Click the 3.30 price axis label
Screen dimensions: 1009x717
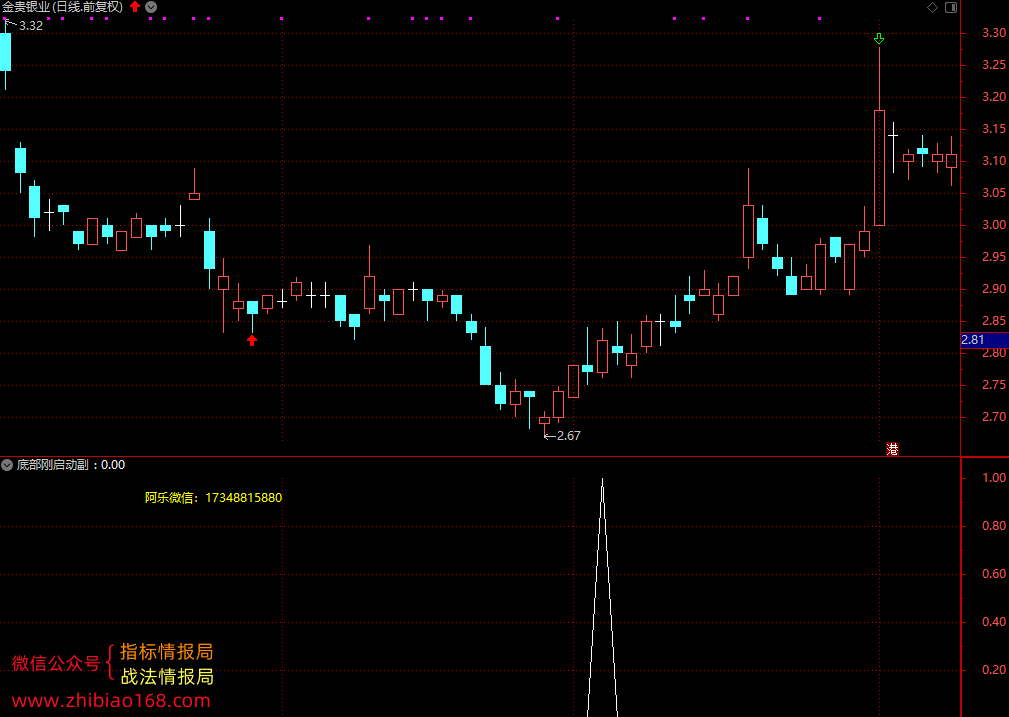(x=994, y=33)
